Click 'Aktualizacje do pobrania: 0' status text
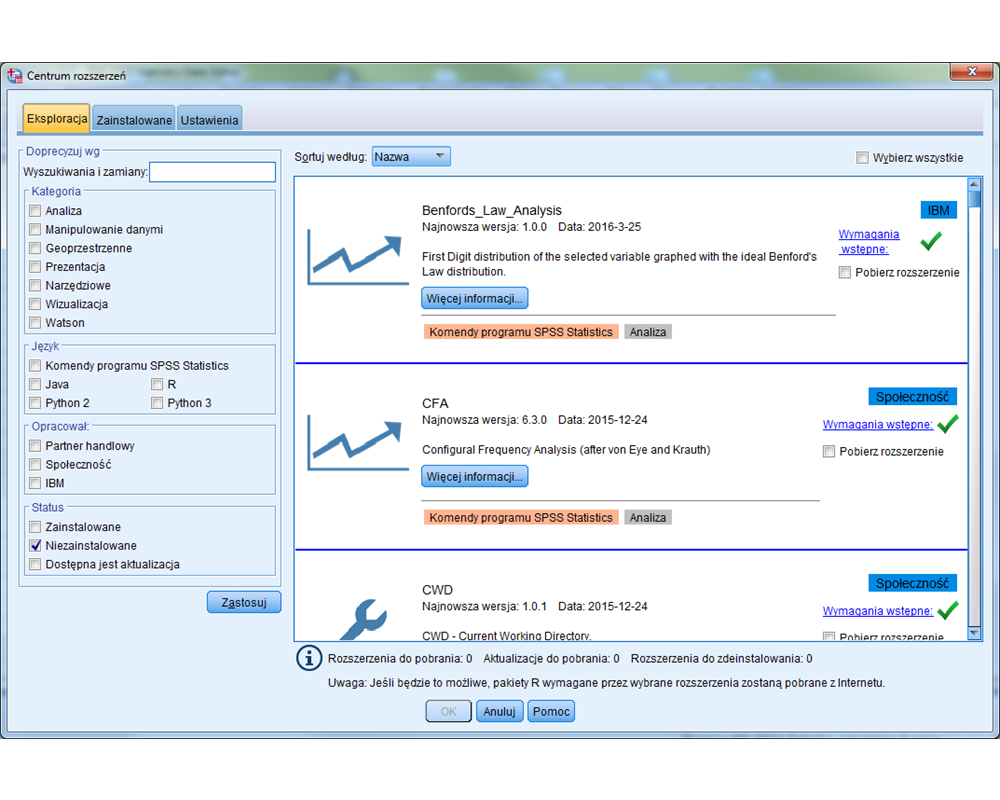The height and width of the screenshot is (800, 1000). [551, 658]
